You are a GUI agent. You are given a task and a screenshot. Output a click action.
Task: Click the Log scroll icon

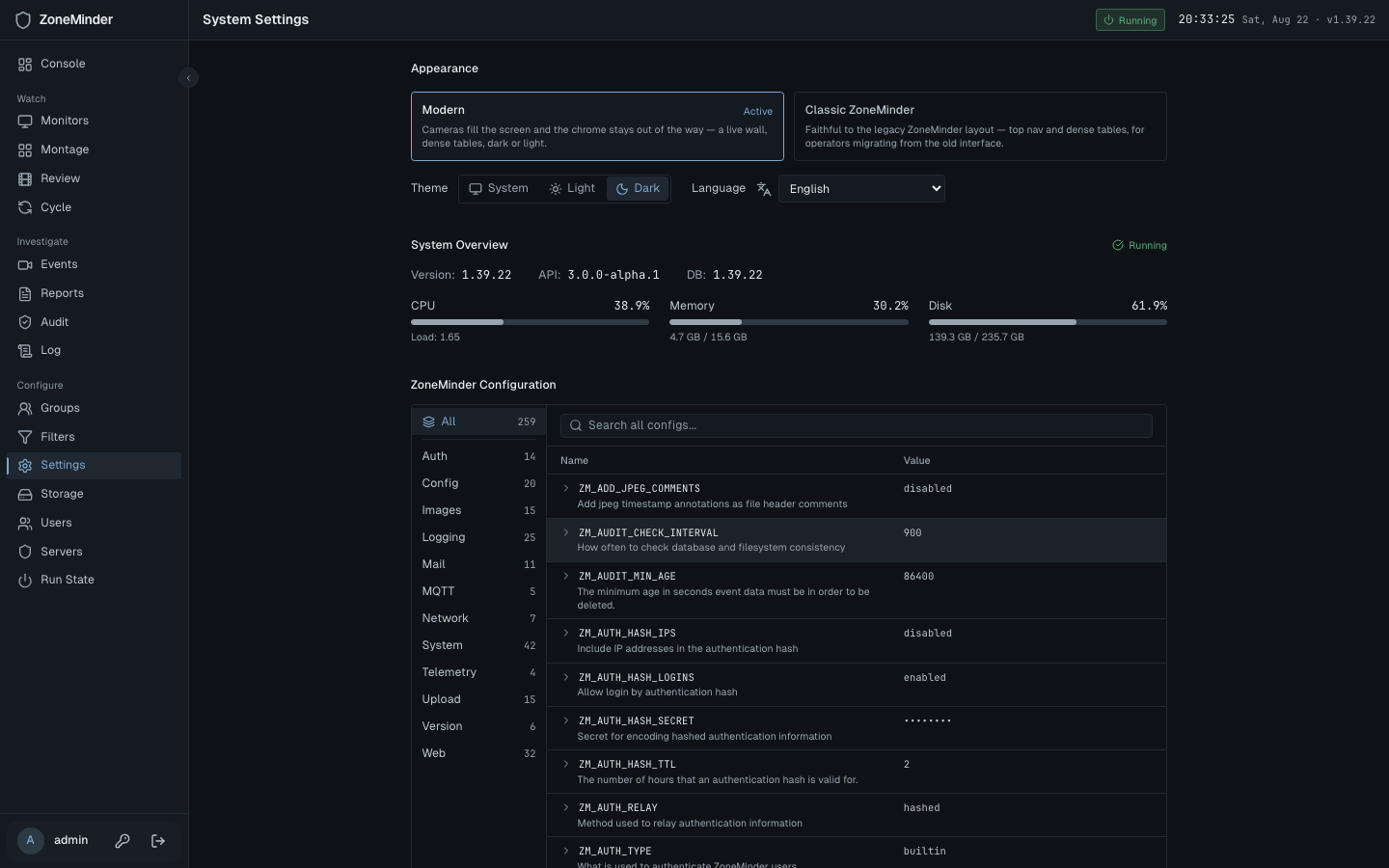click(25, 350)
